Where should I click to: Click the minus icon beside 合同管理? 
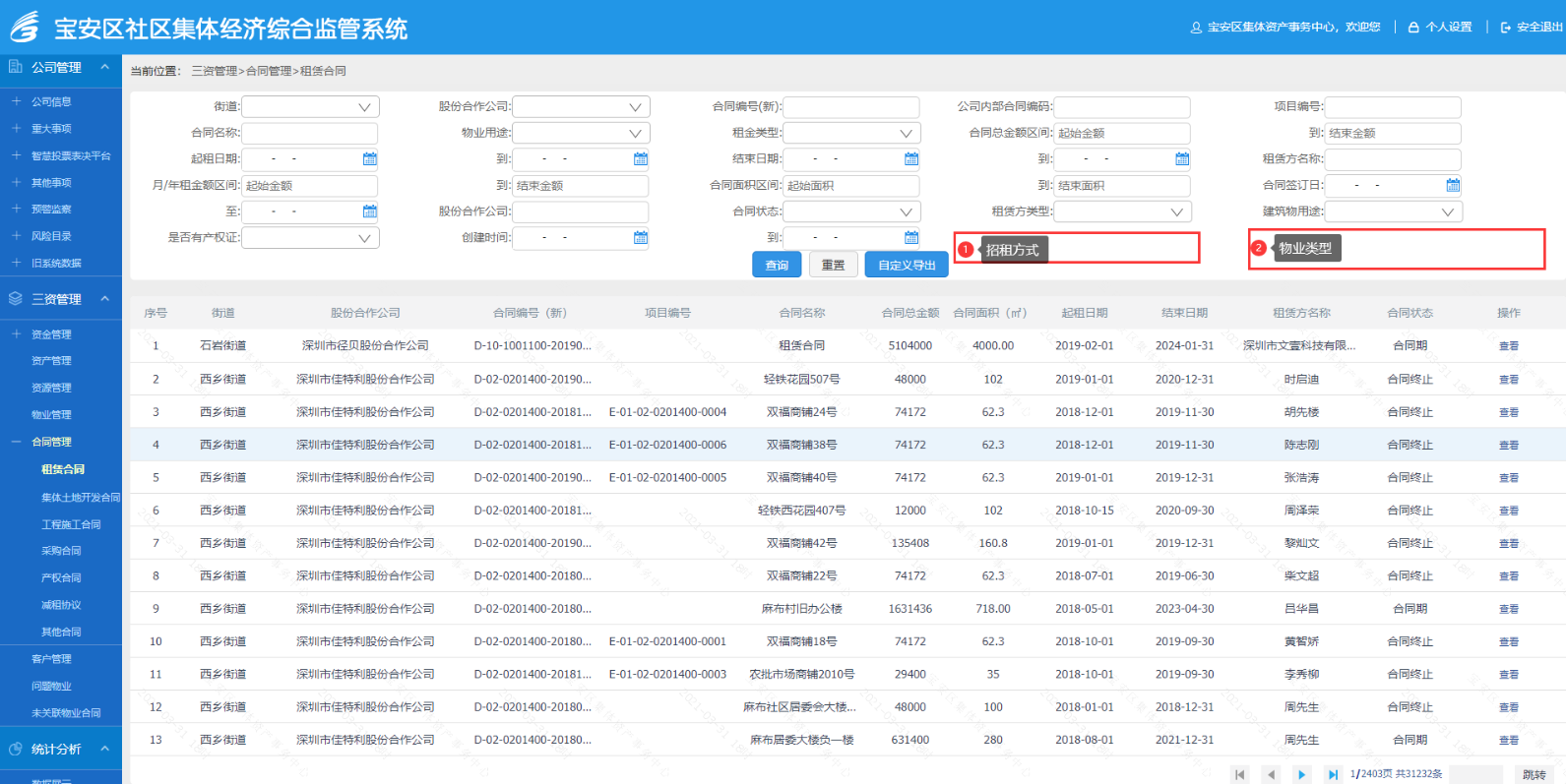point(16,442)
